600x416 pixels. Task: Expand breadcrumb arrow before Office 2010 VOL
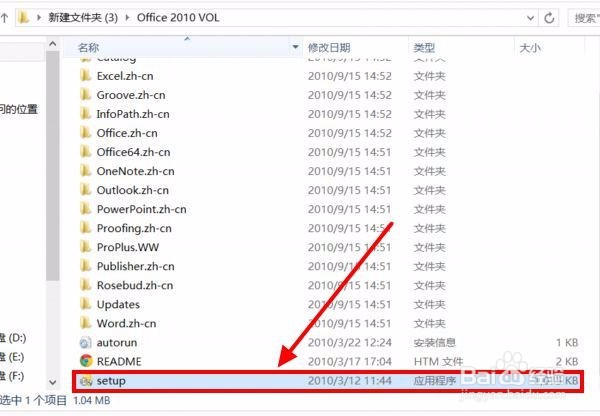coord(127,18)
